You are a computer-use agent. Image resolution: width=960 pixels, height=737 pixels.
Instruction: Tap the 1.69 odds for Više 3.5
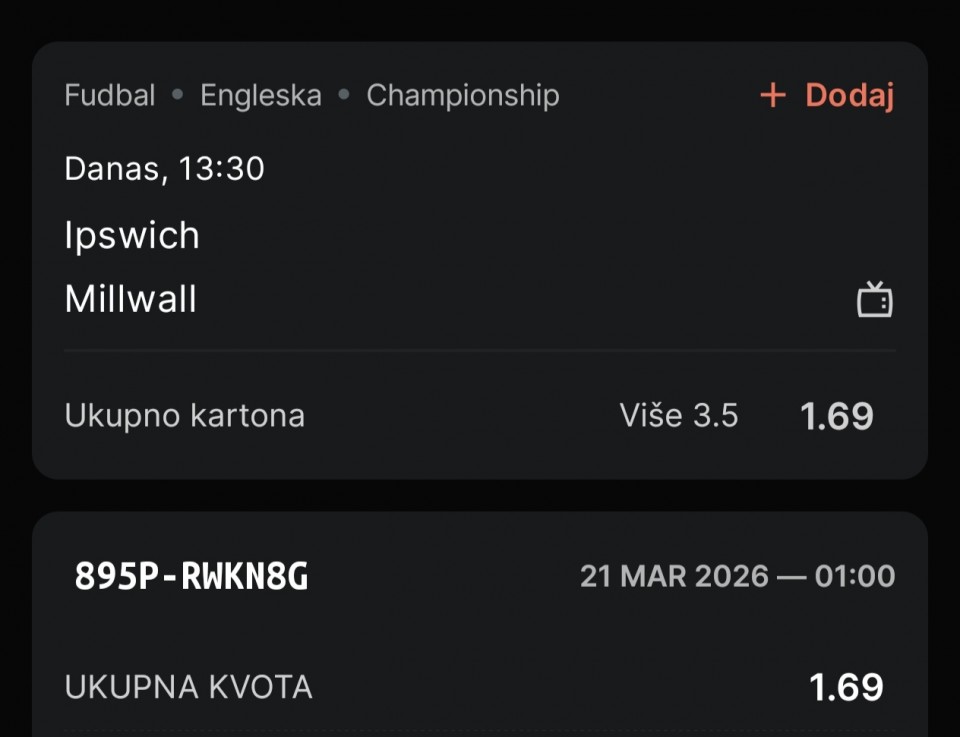click(837, 416)
